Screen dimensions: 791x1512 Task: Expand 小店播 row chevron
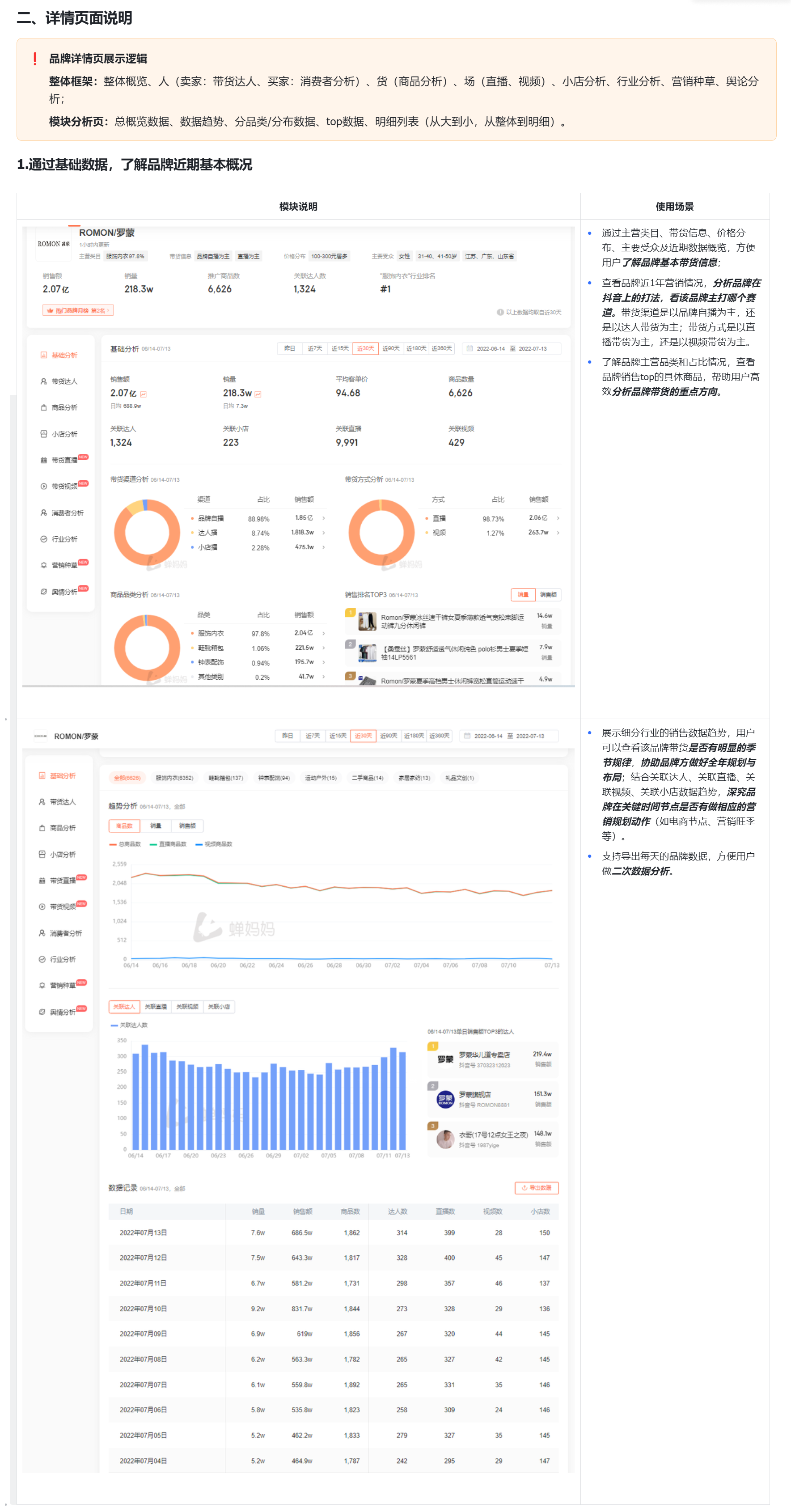[323, 547]
